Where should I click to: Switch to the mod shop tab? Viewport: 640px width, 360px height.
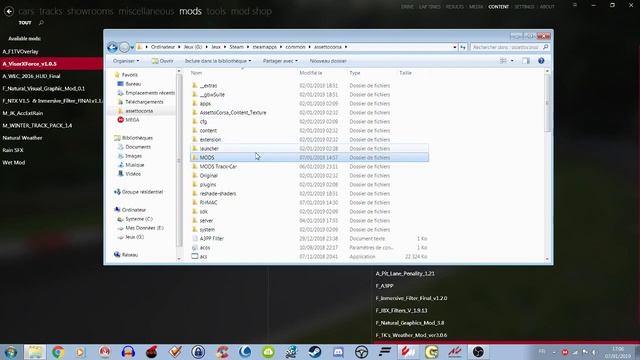point(251,11)
